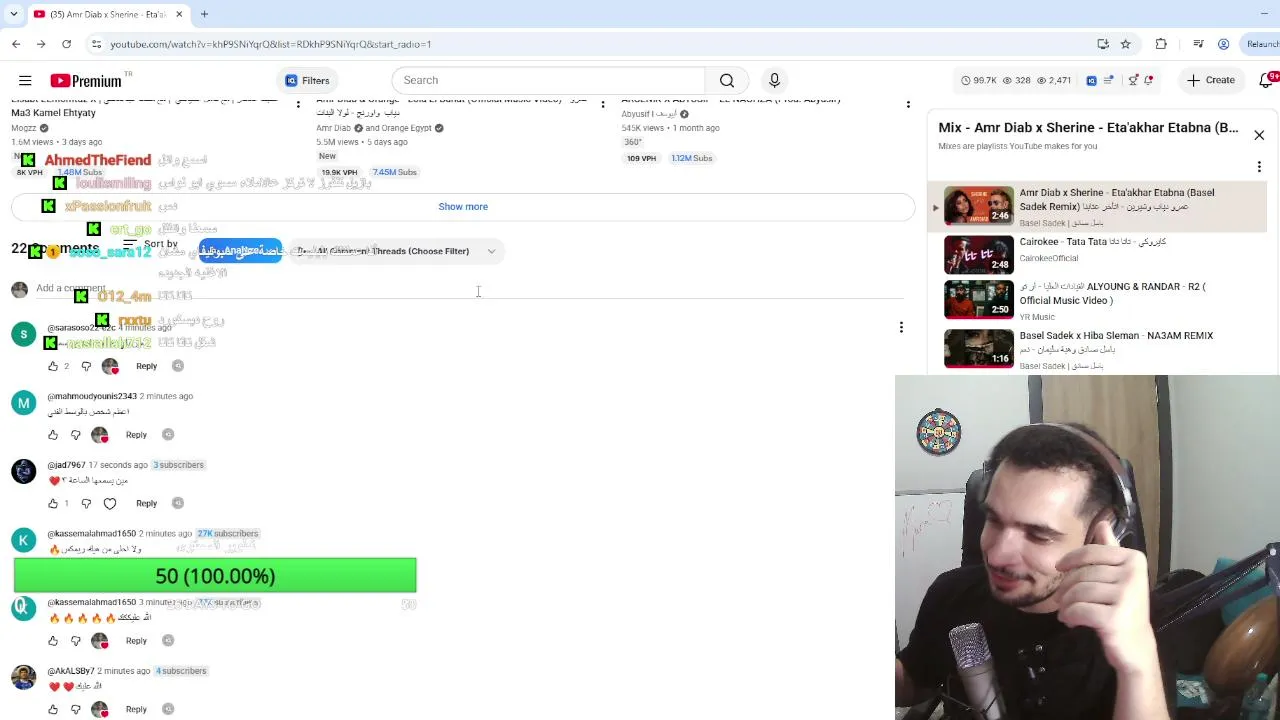Close the Amr Diab x Sherine tab
This screenshot has height=720, width=1280.
(179, 14)
